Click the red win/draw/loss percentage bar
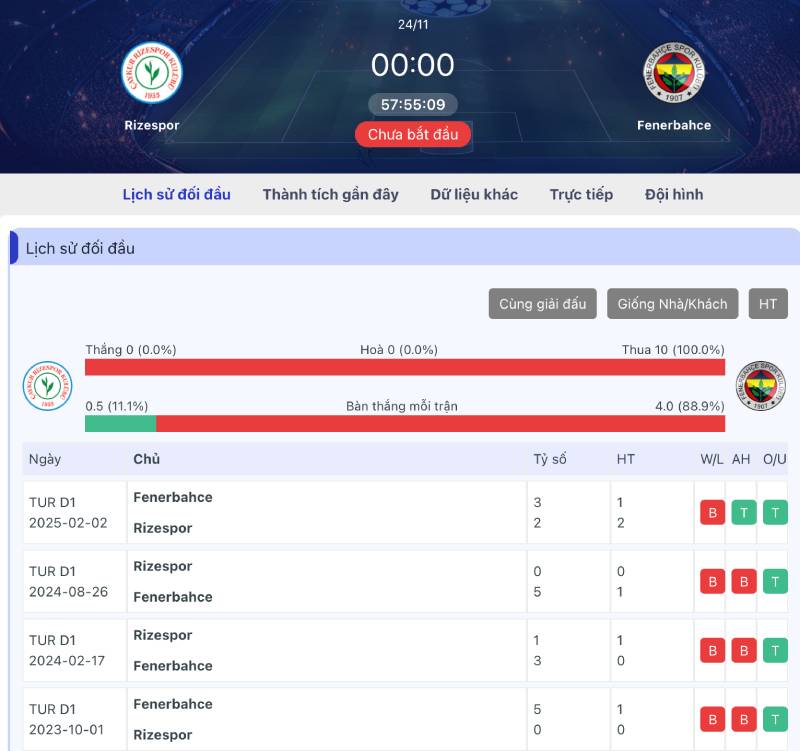 405,367
